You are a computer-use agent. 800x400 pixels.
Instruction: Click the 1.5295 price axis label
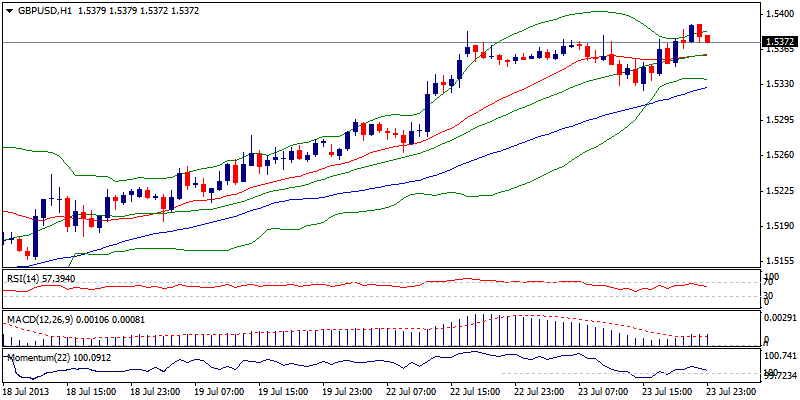pos(777,120)
